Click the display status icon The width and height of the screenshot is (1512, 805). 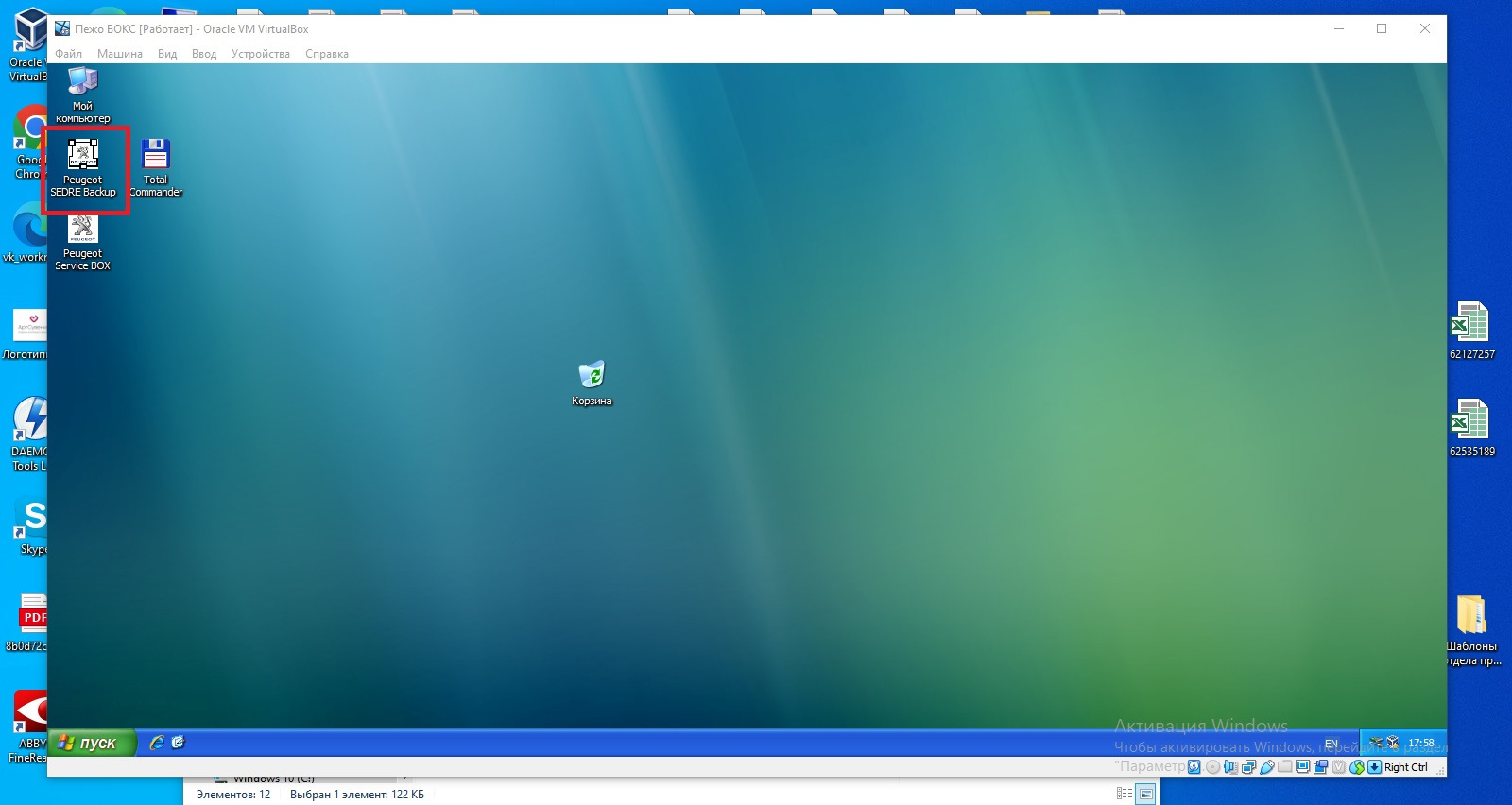[1303, 767]
